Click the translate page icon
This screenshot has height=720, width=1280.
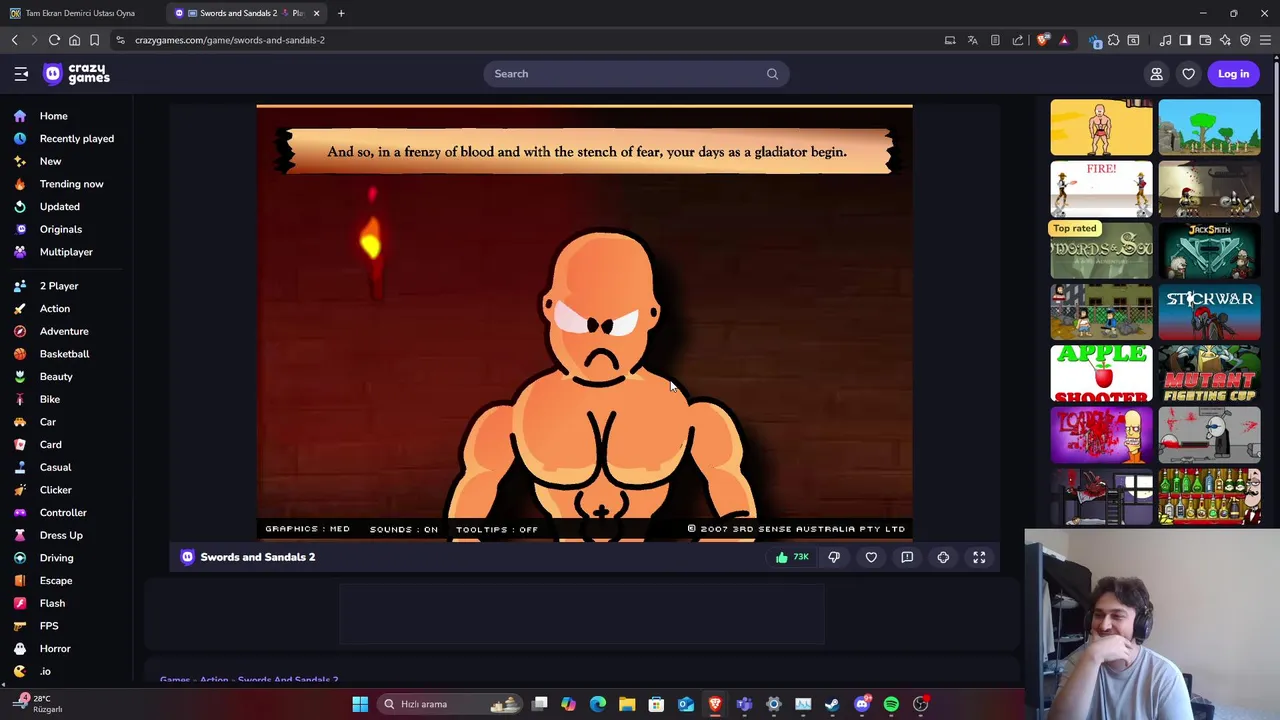pyautogui.click(x=972, y=40)
